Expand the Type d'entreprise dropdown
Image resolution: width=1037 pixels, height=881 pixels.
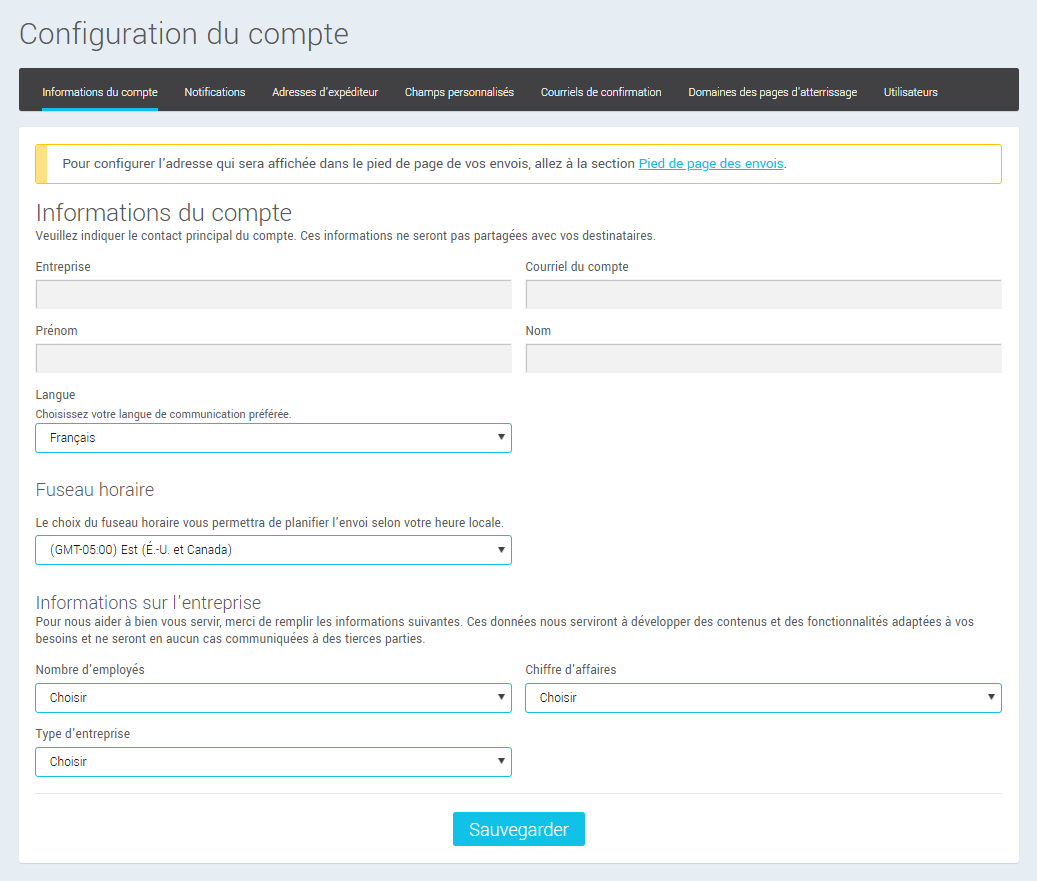click(x=273, y=761)
